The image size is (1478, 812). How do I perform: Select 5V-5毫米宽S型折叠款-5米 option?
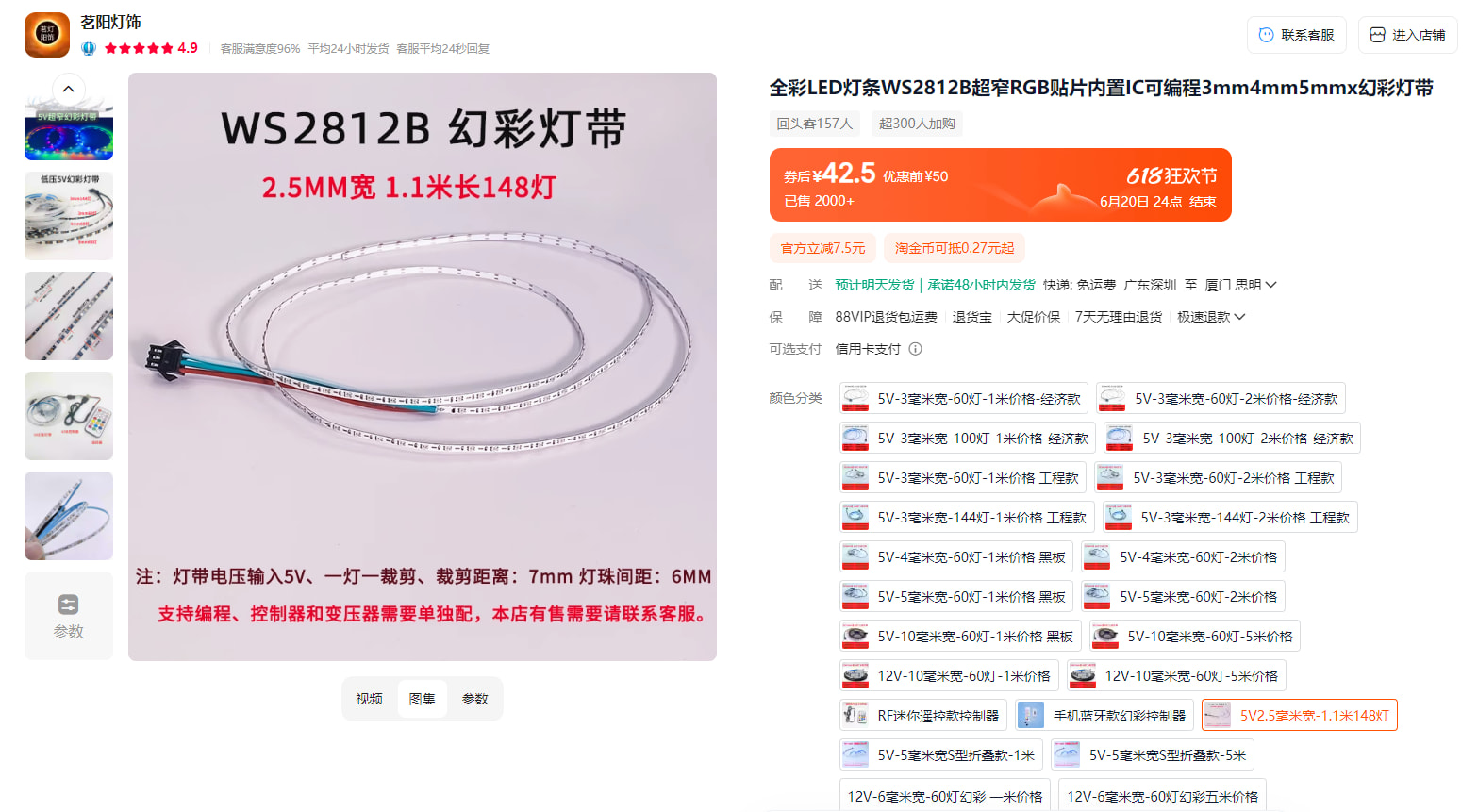tap(1153, 755)
